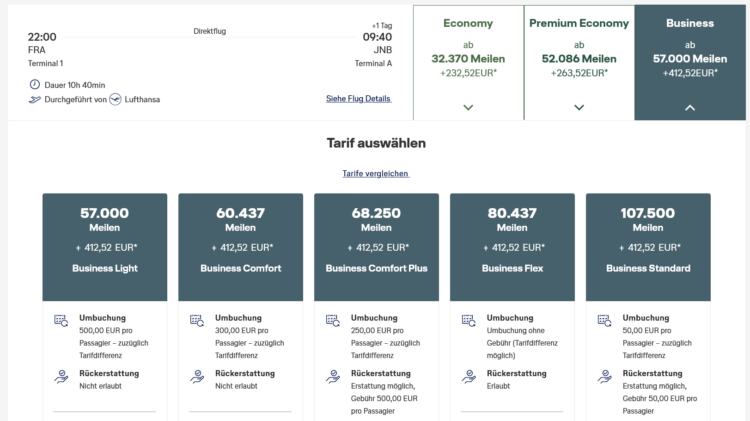
Task: Collapse the Business fare chevron
Action: (690, 108)
